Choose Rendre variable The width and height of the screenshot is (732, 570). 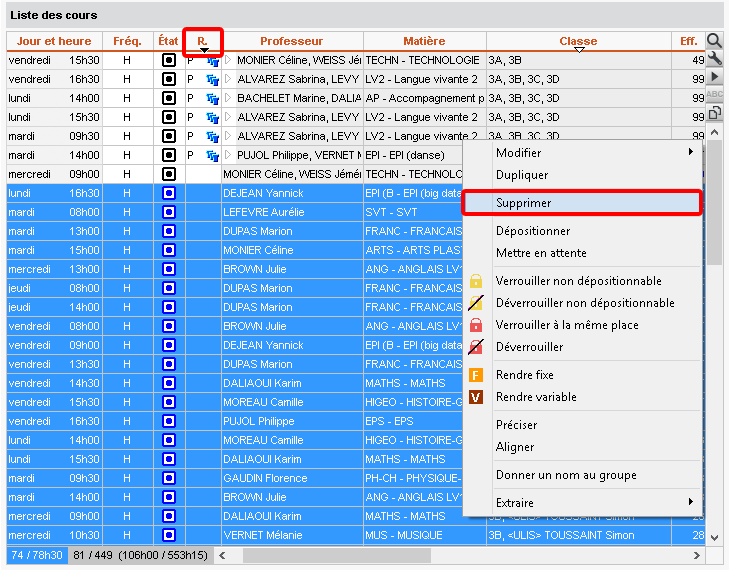pyautogui.click(x=582, y=397)
